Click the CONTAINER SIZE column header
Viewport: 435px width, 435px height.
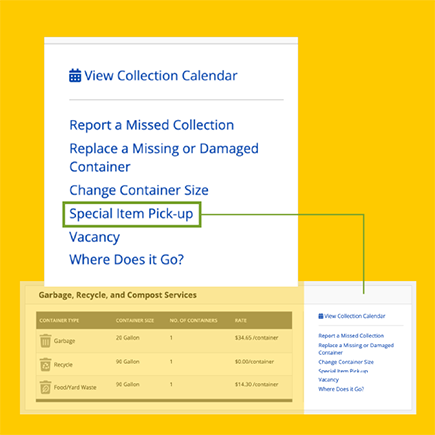[135, 320]
